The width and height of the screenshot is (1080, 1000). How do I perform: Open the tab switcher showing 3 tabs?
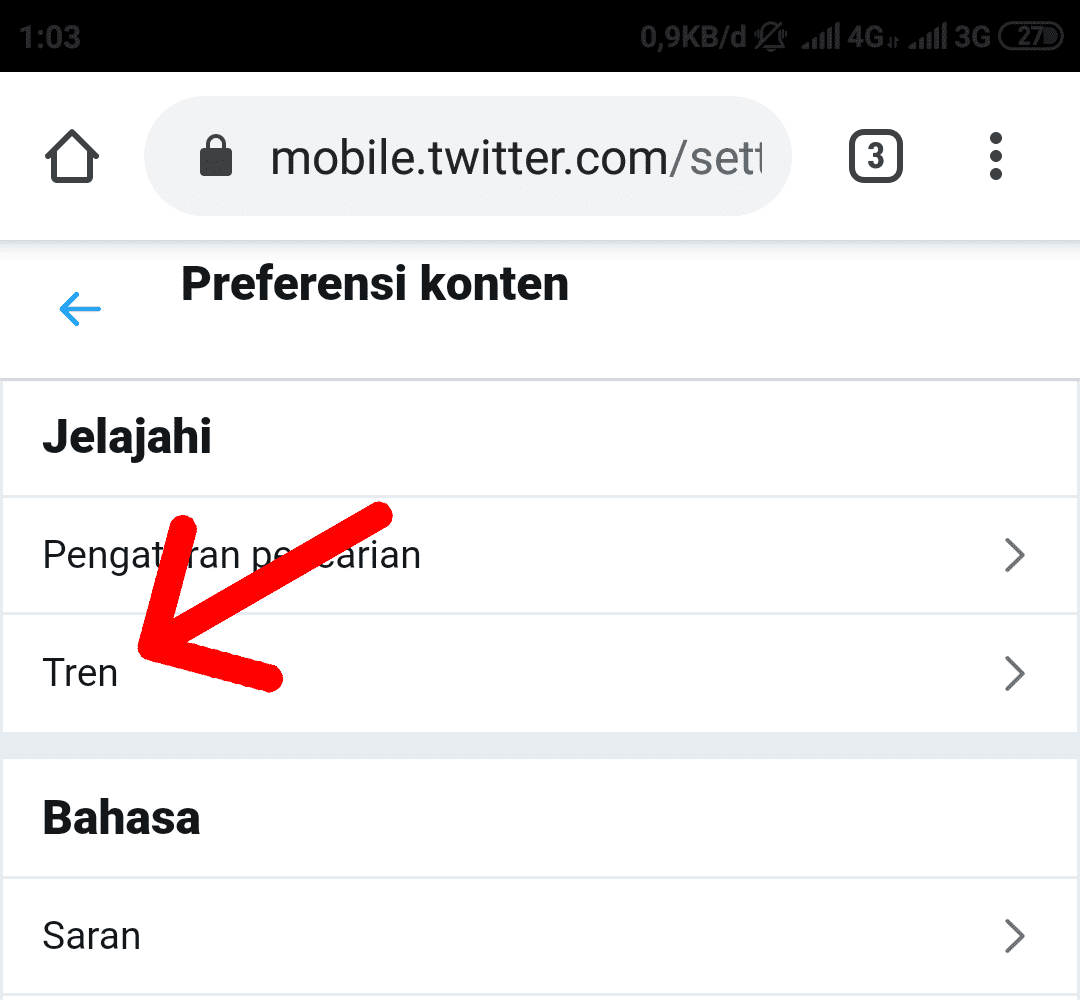pos(875,156)
